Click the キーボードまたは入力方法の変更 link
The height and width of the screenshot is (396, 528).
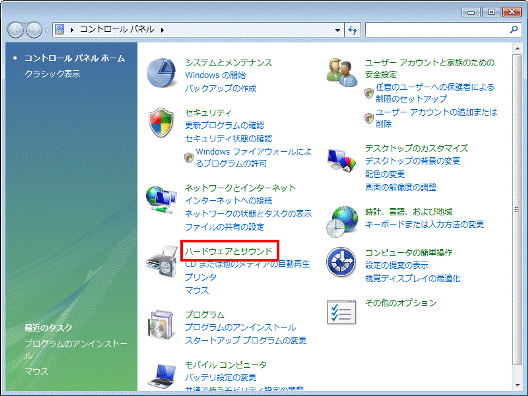coord(425,225)
